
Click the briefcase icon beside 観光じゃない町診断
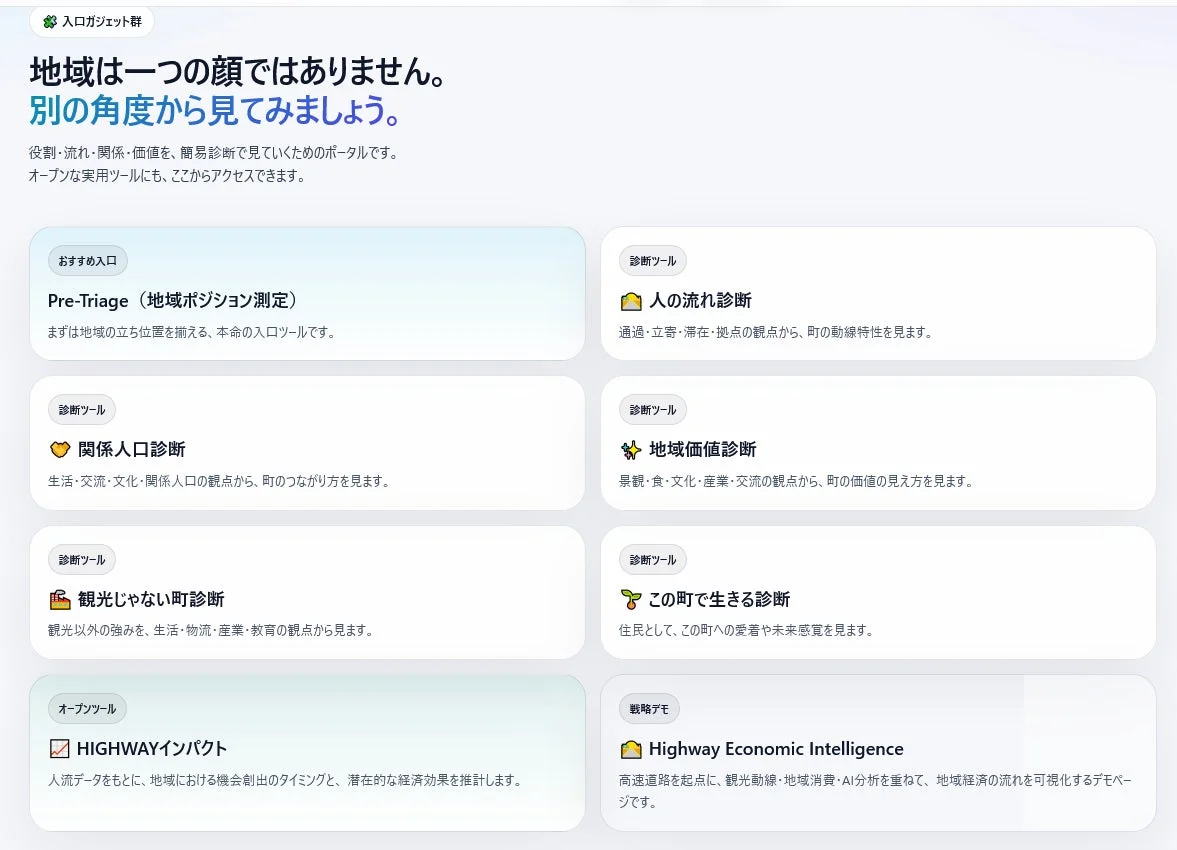click(x=61, y=599)
